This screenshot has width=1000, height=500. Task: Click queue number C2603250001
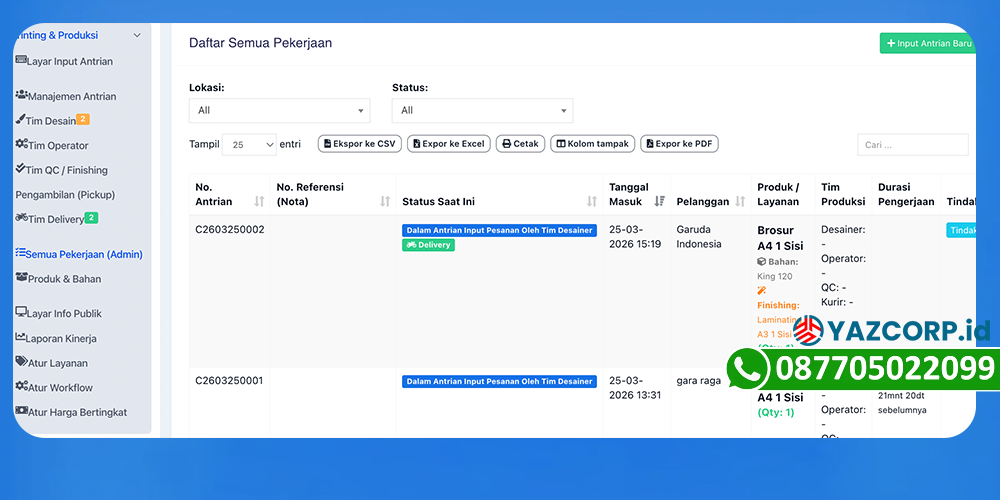click(x=230, y=381)
